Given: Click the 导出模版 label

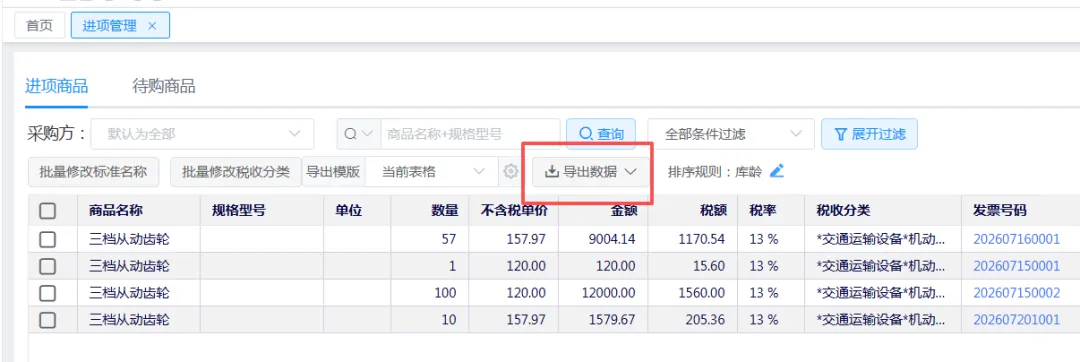Looking at the screenshot, I should 333,172.
